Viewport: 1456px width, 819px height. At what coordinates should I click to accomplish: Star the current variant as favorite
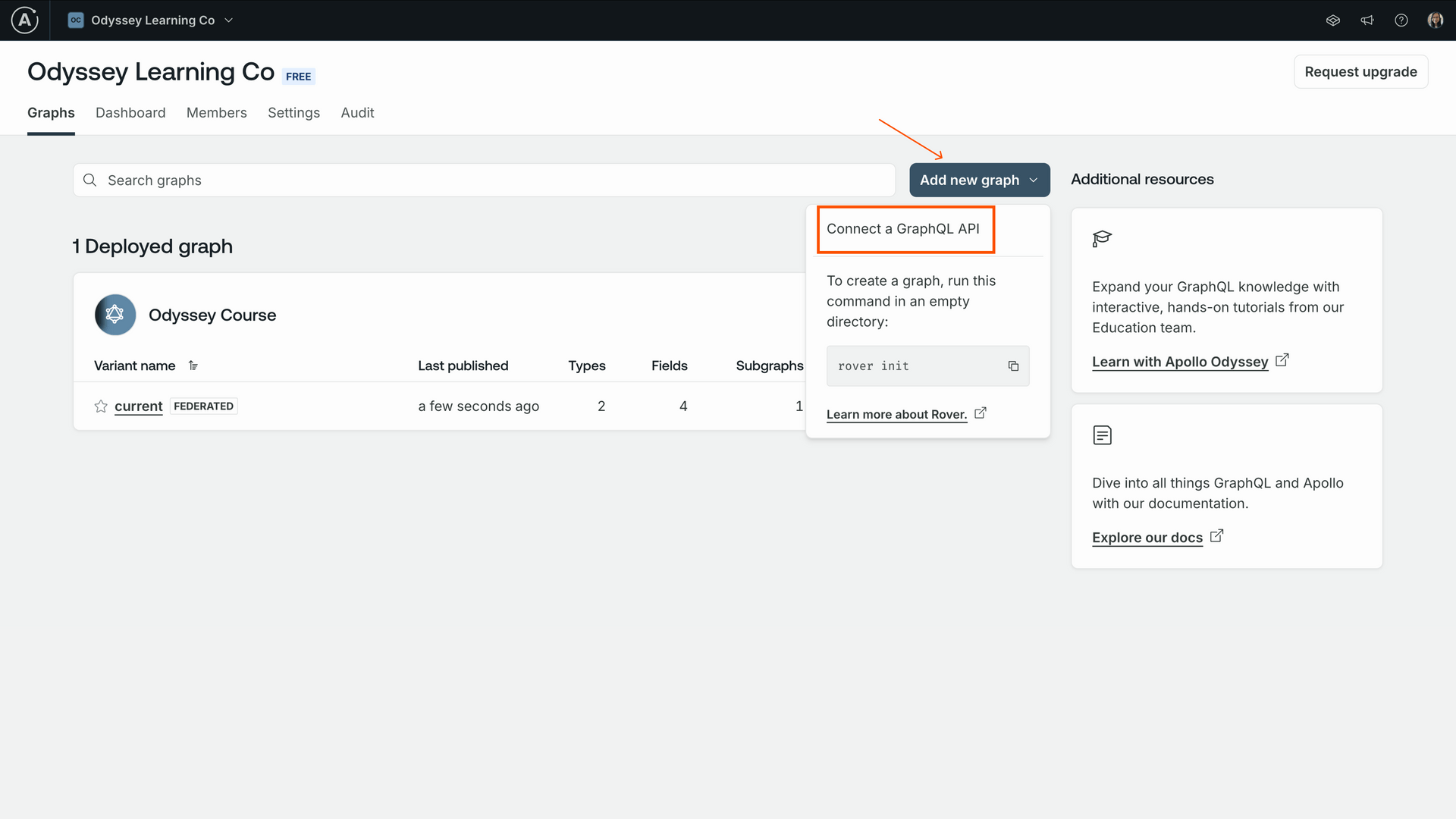101,406
